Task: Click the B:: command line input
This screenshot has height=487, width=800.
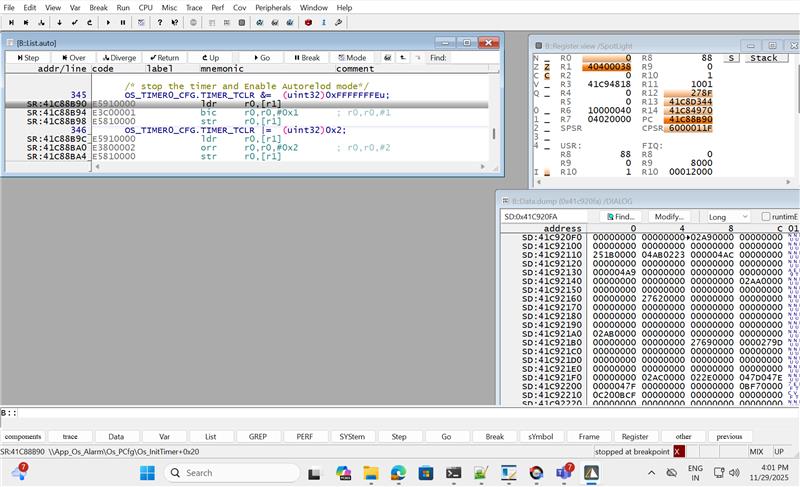Action: coord(408,413)
